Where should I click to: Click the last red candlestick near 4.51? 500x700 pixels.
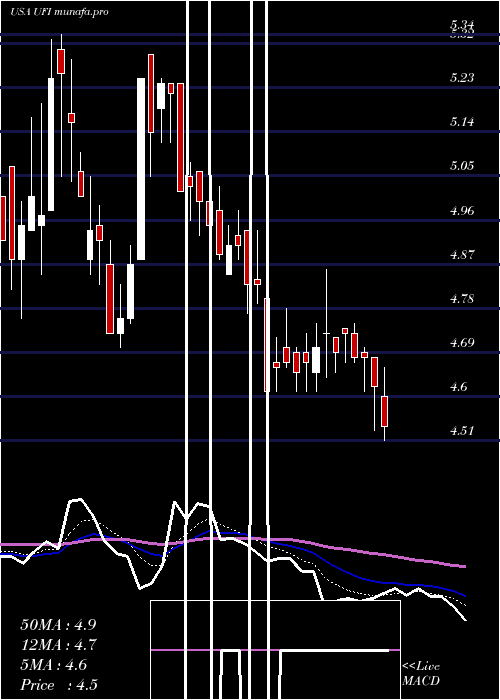[x=384, y=411]
